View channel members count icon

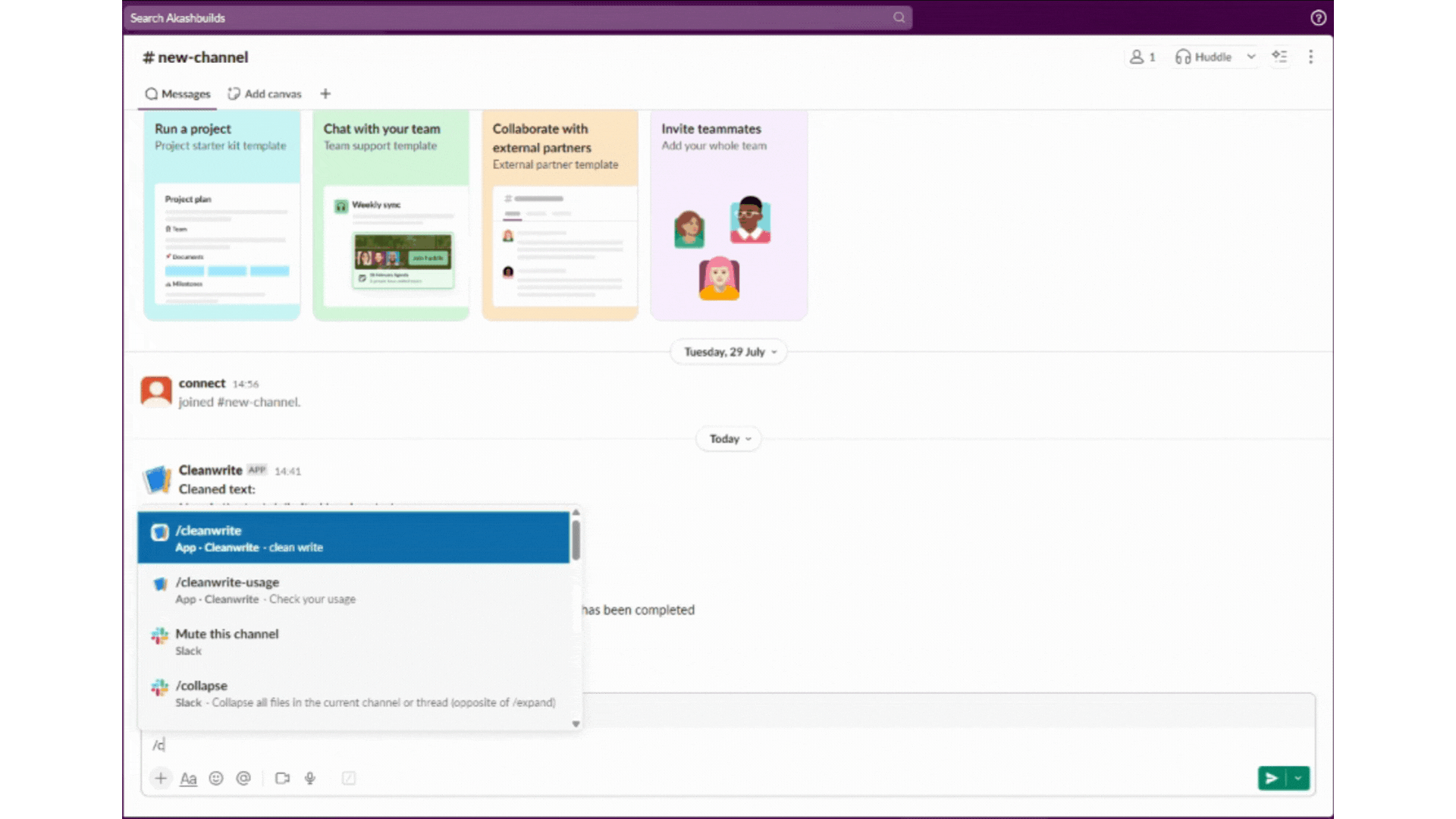1143,57
